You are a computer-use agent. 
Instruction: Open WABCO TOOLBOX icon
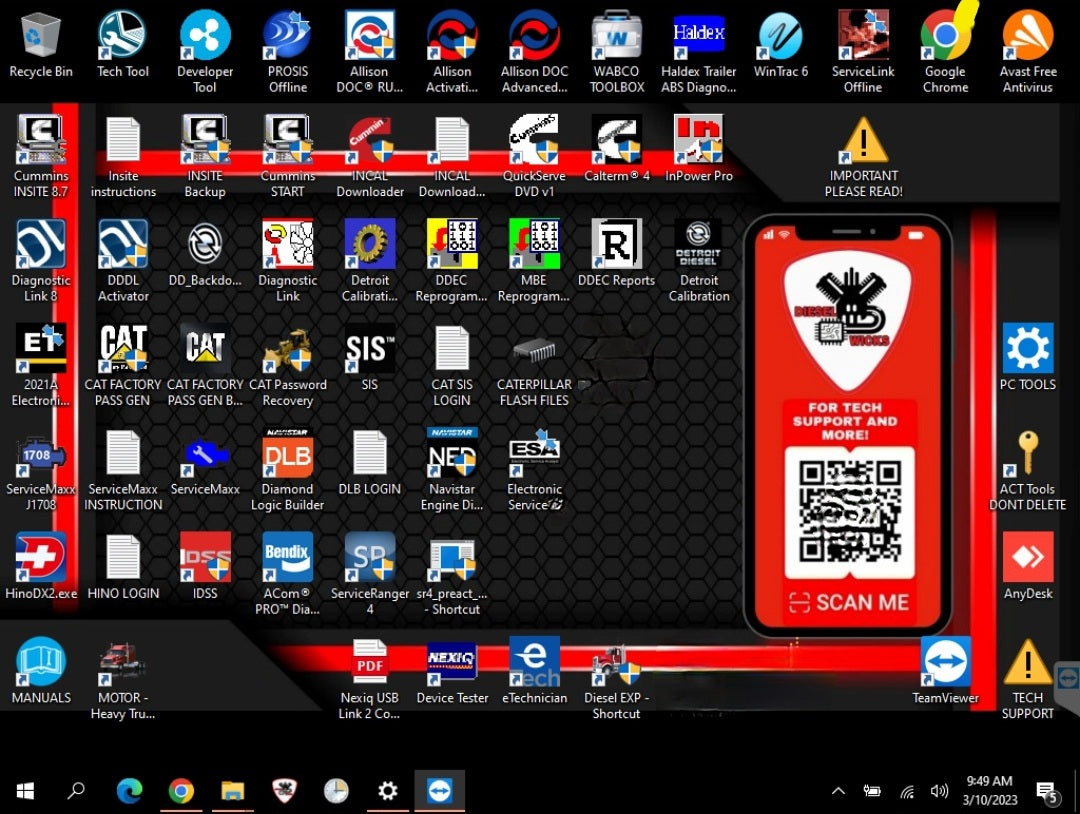617,37
